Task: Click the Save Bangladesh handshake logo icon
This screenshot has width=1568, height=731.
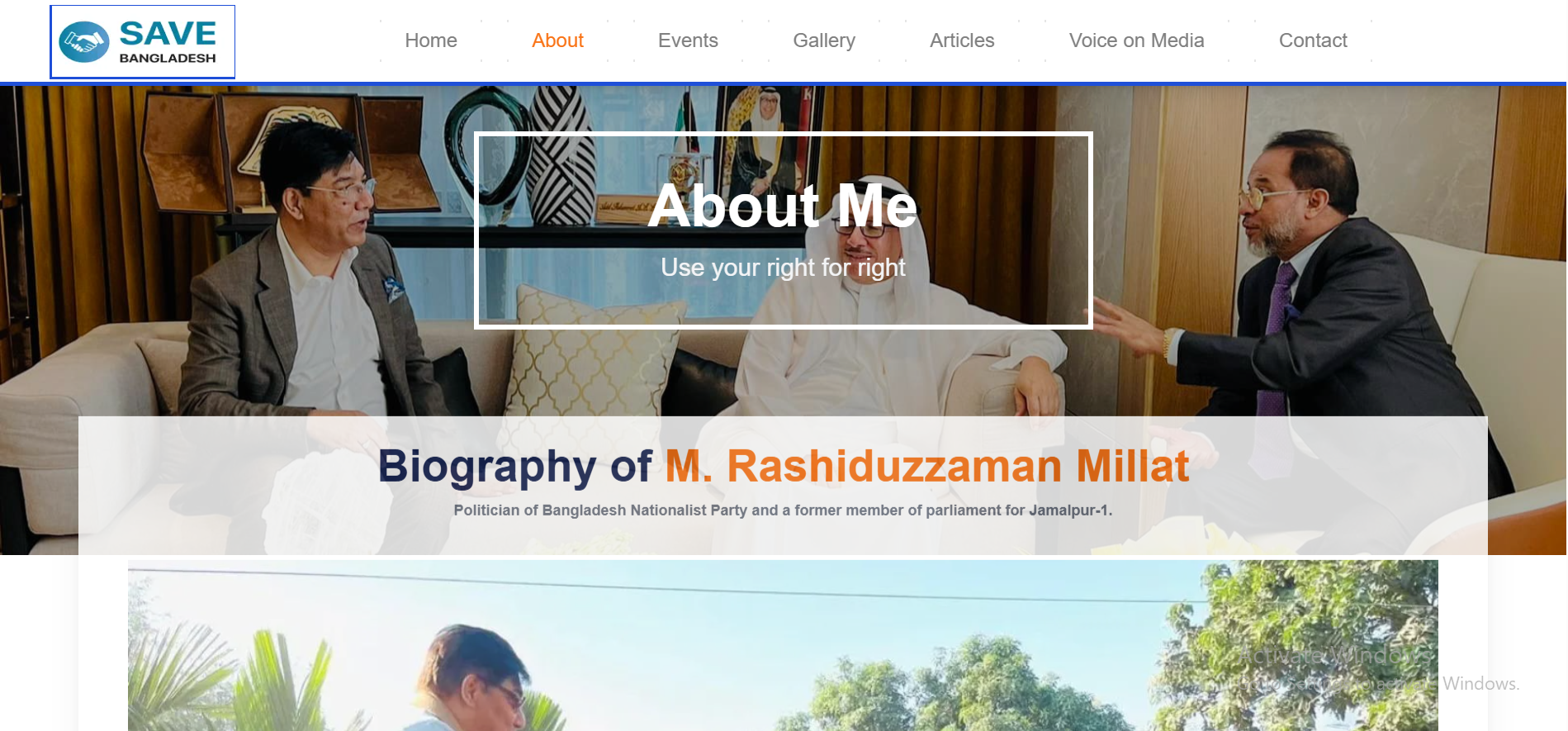Action: 84,42
